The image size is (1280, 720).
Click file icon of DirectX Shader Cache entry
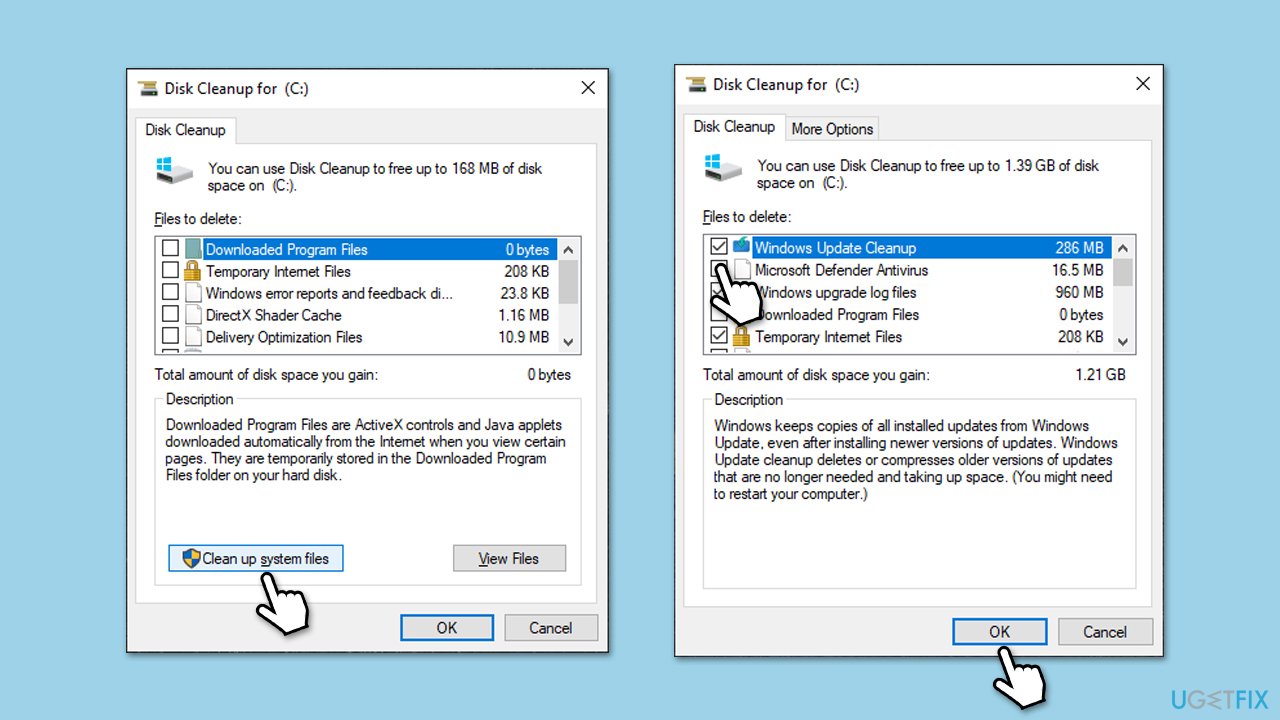tap(193, 315)
